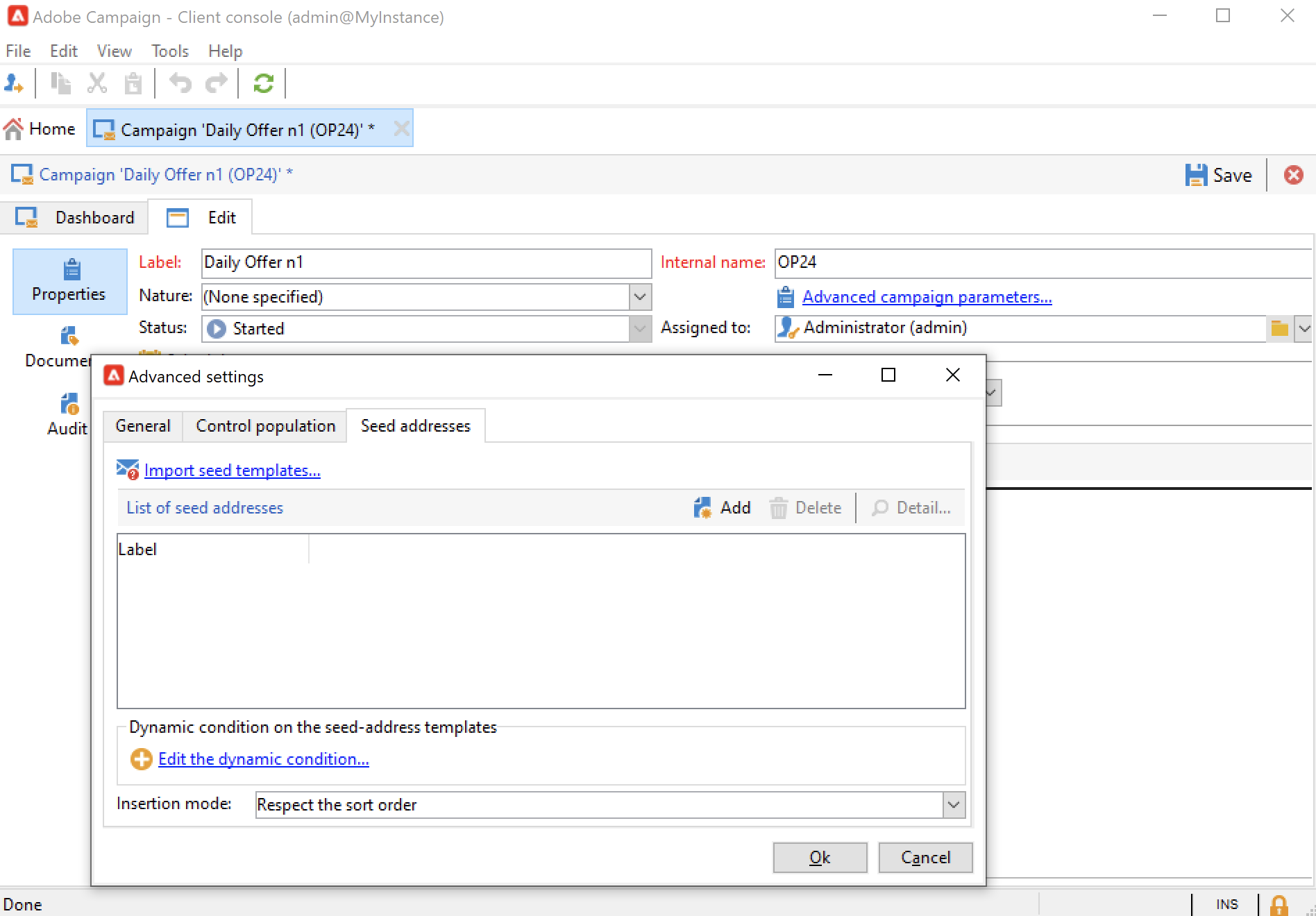Click the Internal name input field
Image resolution: width=1316 pixels, height=916 pixels.
[x=1043, y=262]
